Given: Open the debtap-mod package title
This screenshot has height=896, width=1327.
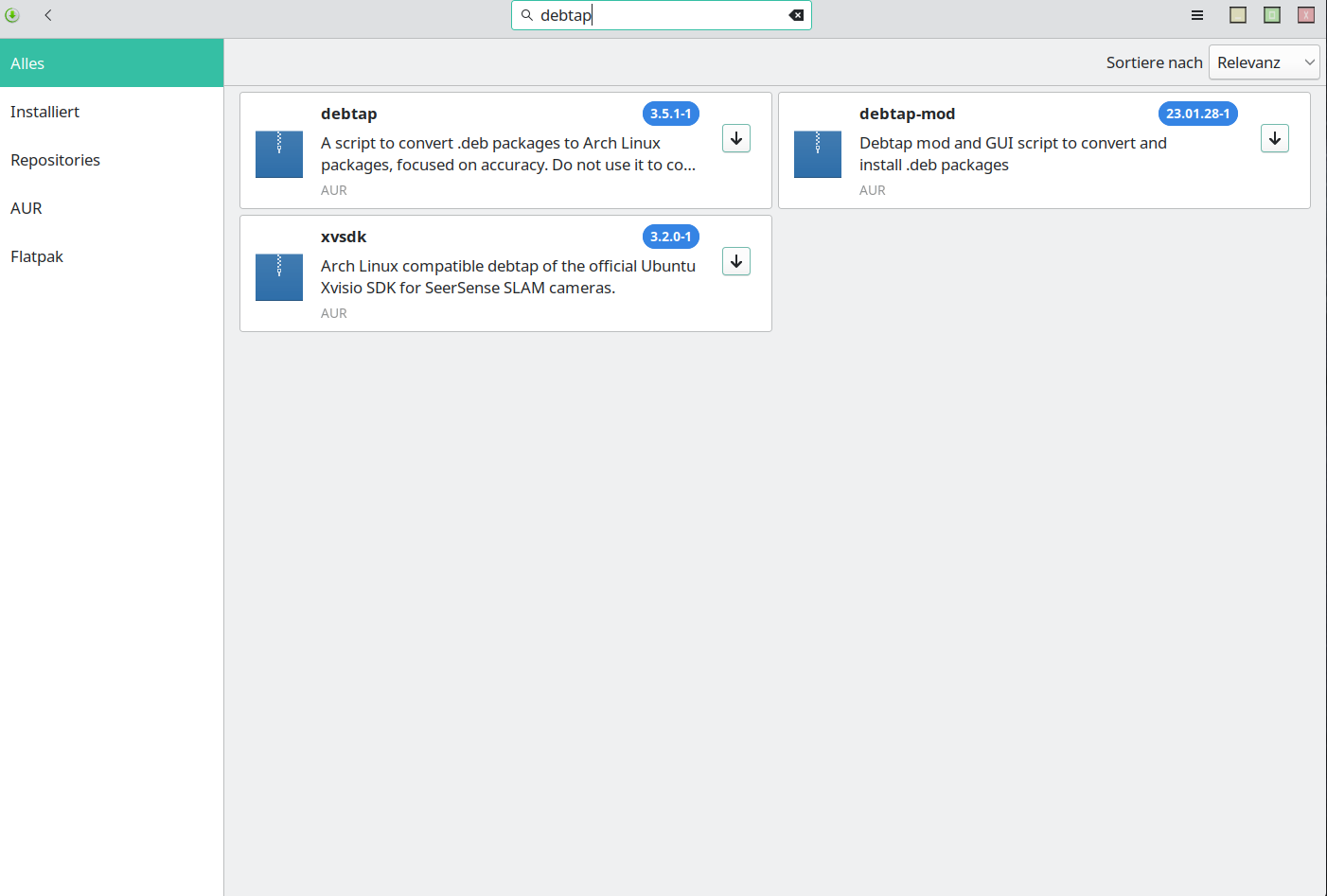Looking at the screenshot, I should 907,114.
